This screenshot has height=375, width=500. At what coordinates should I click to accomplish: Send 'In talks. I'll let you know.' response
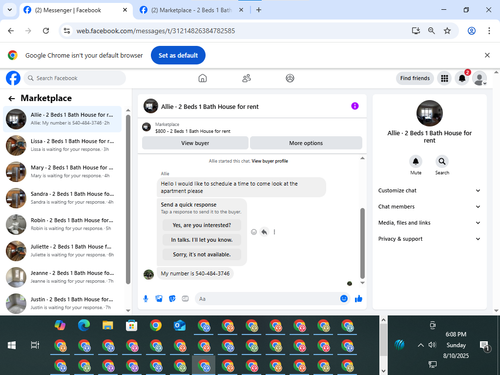click(x=202, y=240)
